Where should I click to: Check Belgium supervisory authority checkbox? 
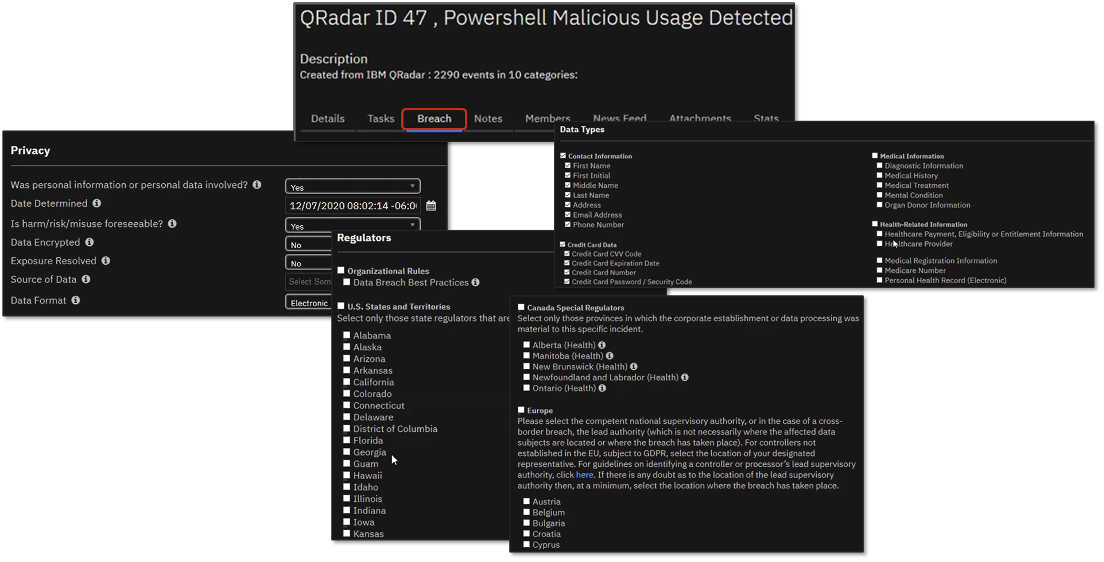(x=526, y=512)
